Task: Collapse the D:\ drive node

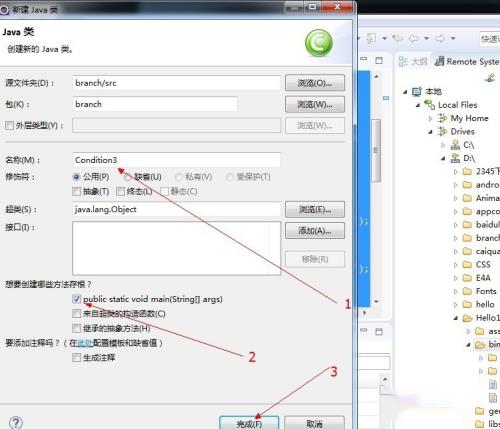Action: point(443,158)
